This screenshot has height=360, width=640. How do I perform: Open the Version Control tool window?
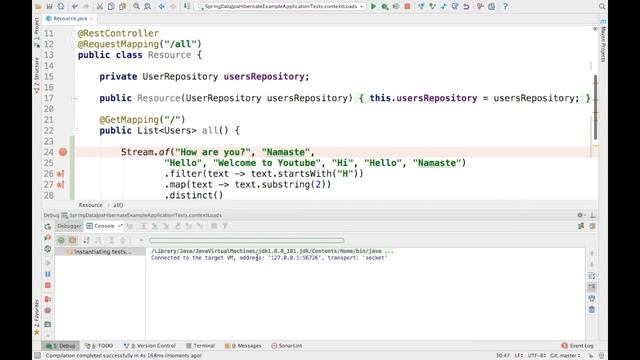[x=150, y=346]
